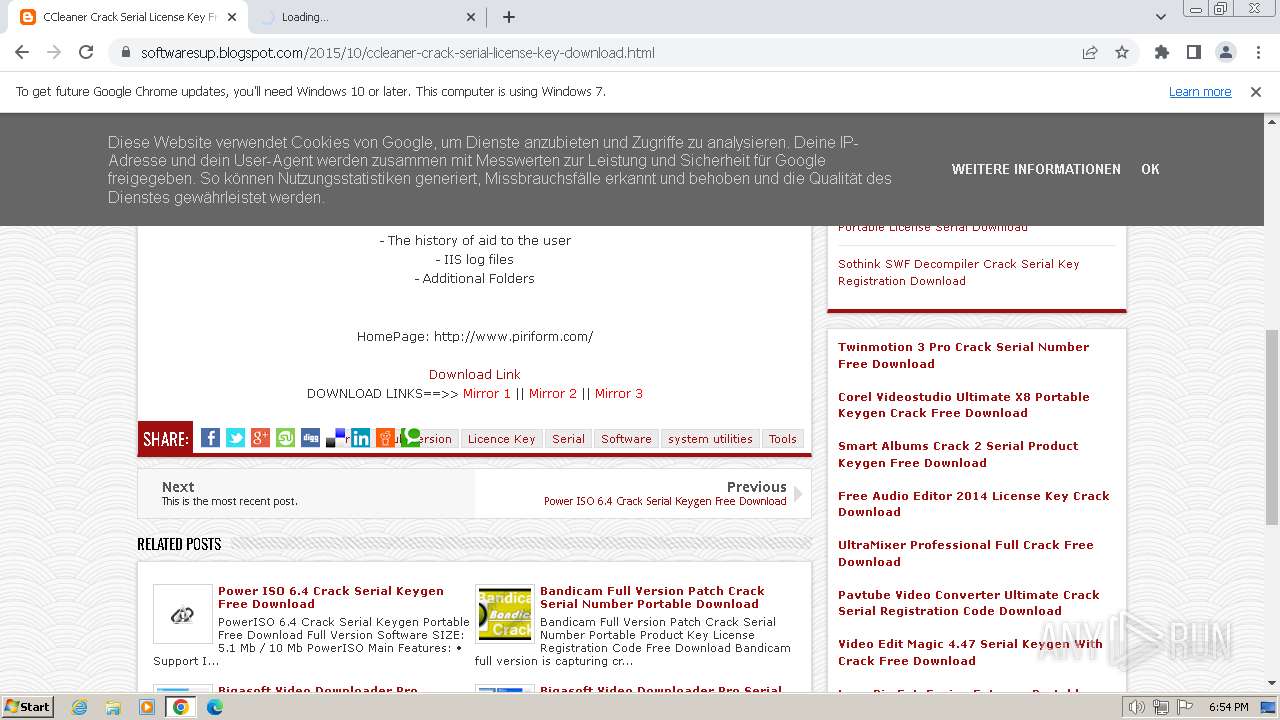Viewport: 1280px width, 720px height.
Task: Open Power ISO 6.4 related post title
Action: click(x=331, y=597)
